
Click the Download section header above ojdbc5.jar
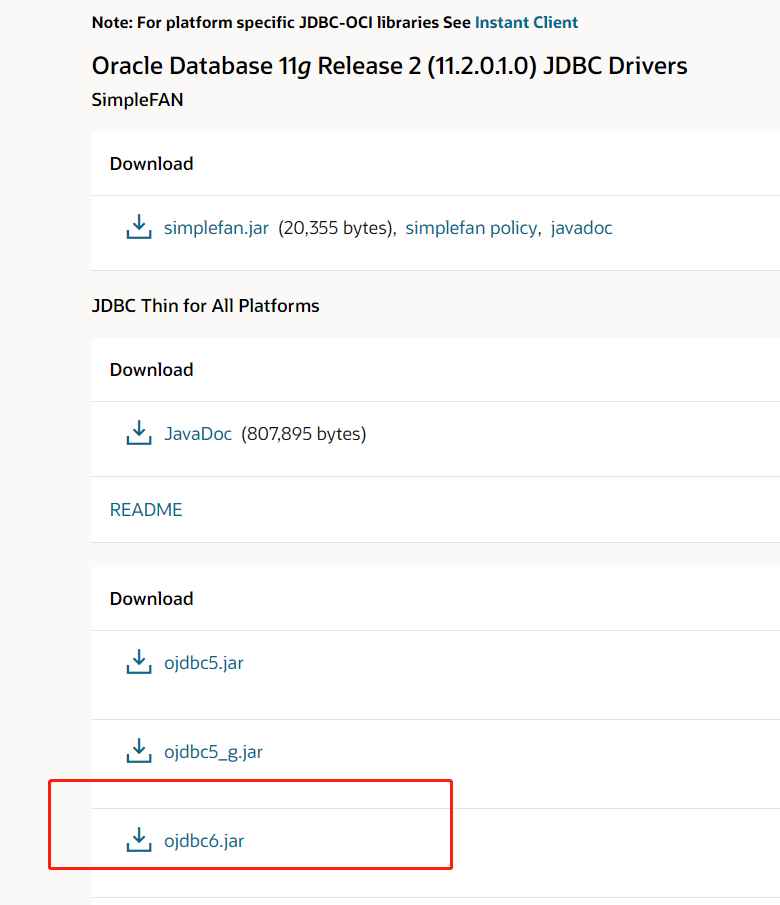[x=151, y=598]
